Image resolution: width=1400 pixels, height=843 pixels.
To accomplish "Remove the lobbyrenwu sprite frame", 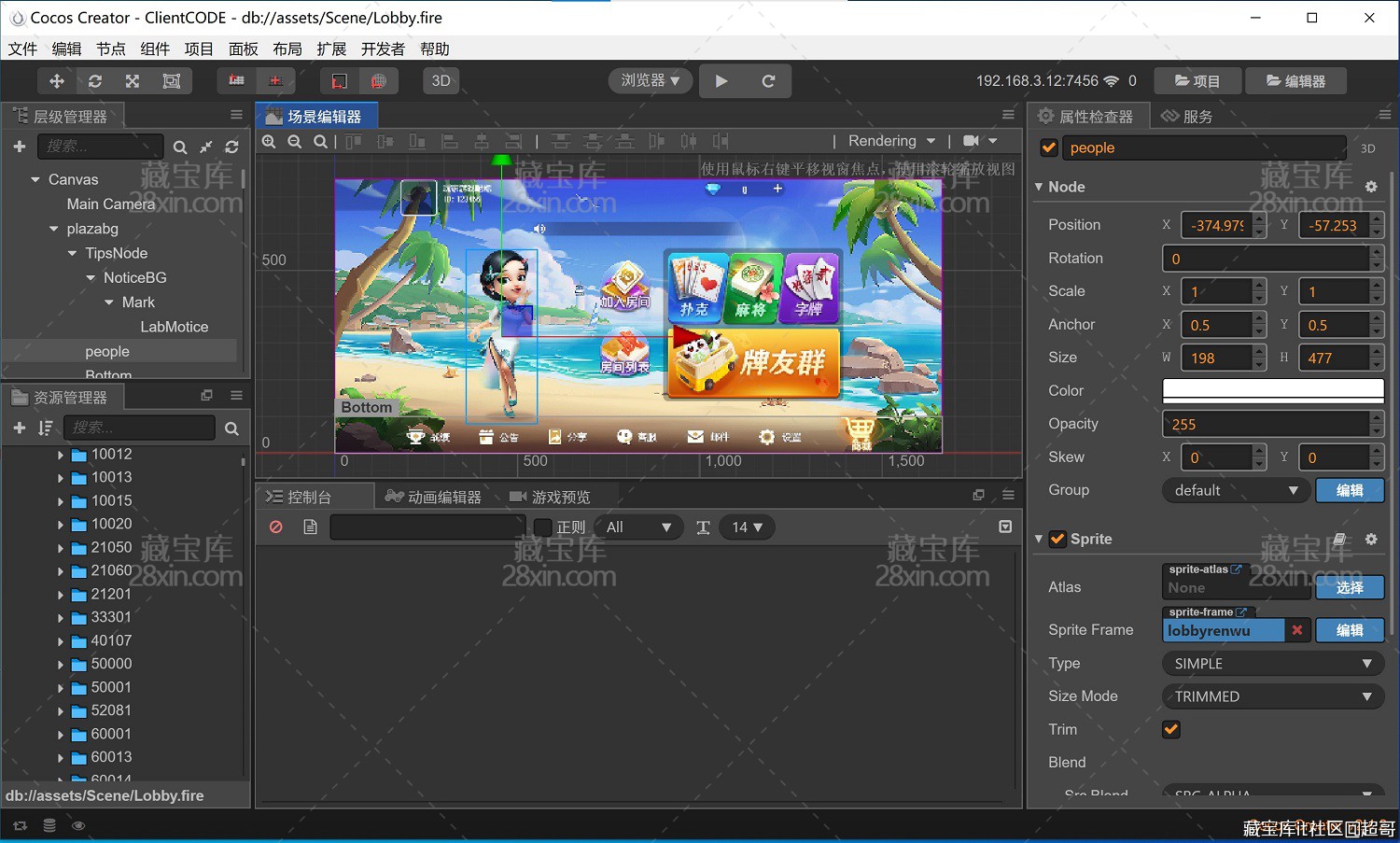I will pyautogui.click(x=1297, y=630).
